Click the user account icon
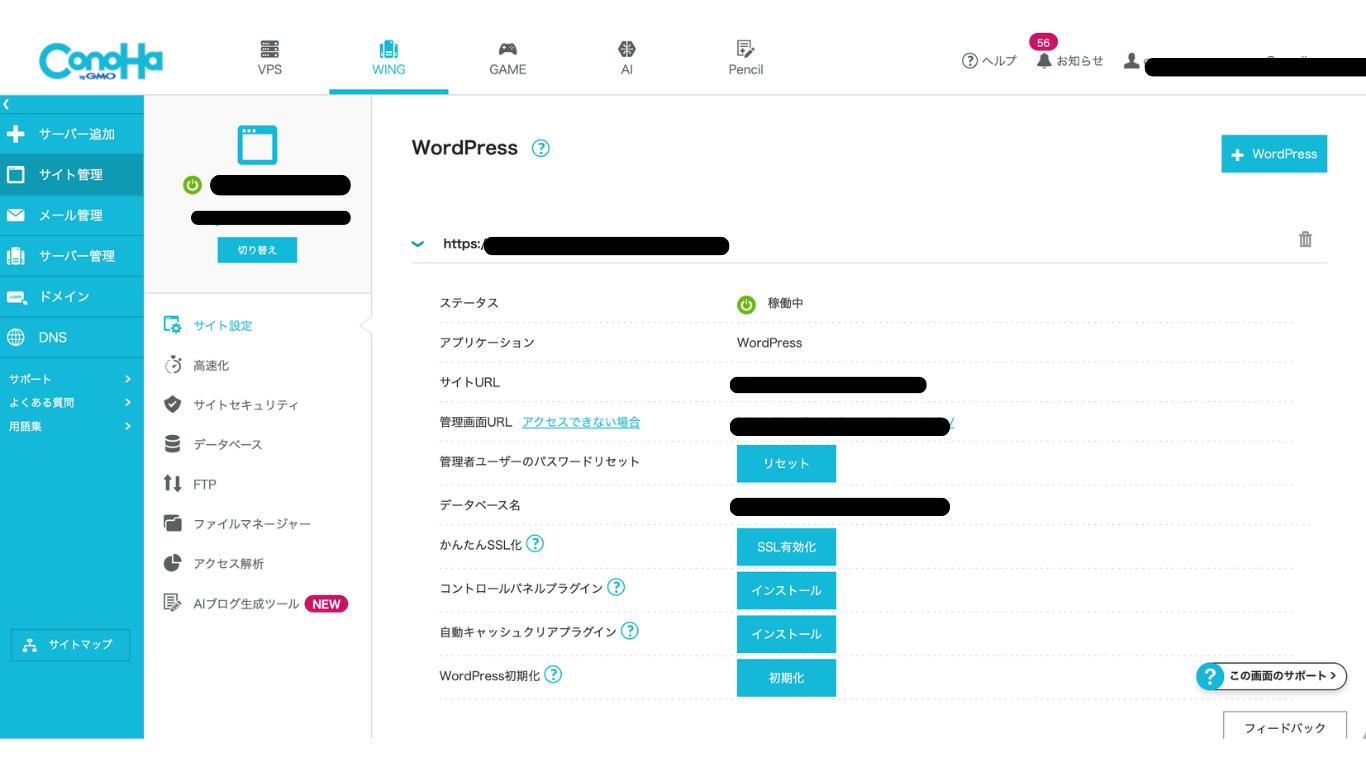1366x768 pixels. click(x=1131, y=61)
